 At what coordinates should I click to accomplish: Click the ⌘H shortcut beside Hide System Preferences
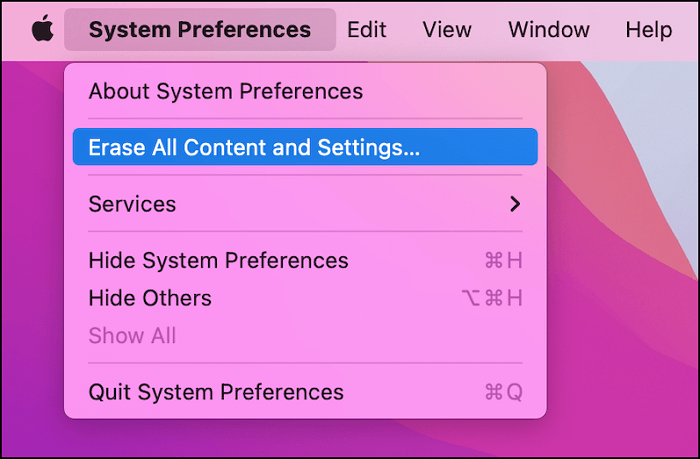point(503,261)
